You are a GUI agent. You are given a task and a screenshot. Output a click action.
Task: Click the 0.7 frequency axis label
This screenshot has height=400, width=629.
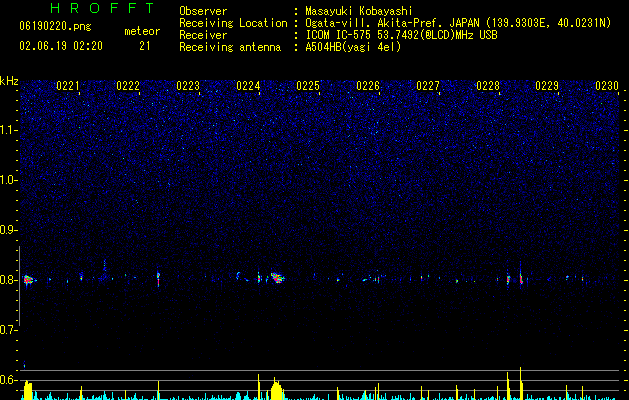9,330
